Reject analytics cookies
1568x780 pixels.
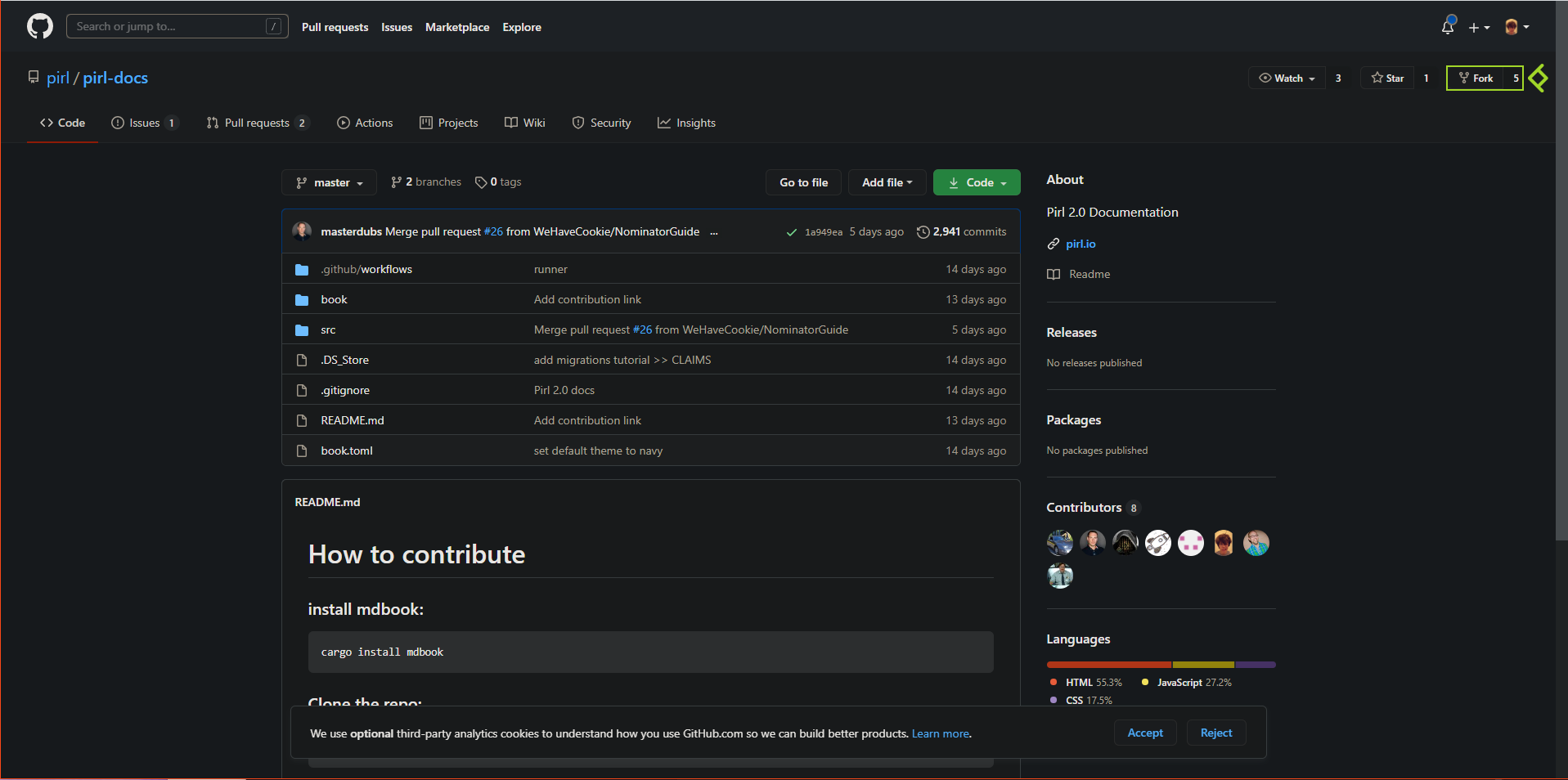pyautogui.click(x=1216, y=733)
